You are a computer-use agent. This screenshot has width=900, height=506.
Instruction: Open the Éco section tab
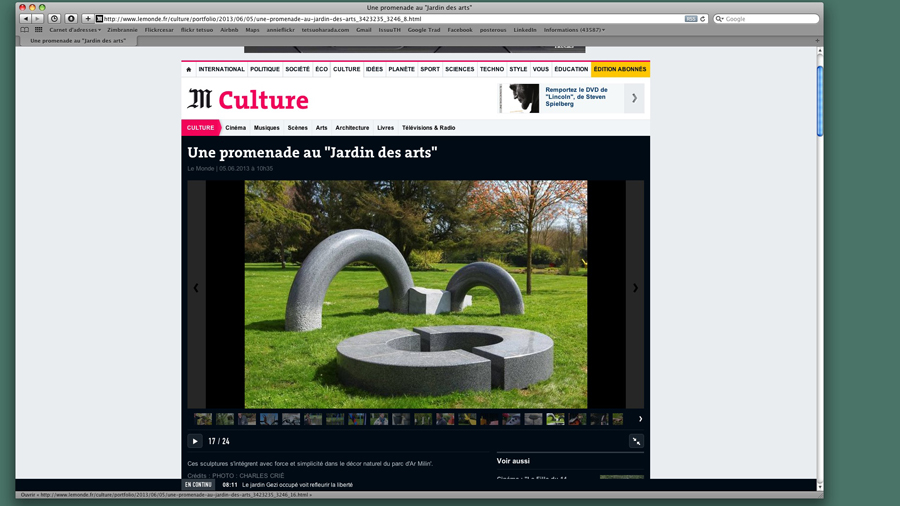(x=321, y=69)
